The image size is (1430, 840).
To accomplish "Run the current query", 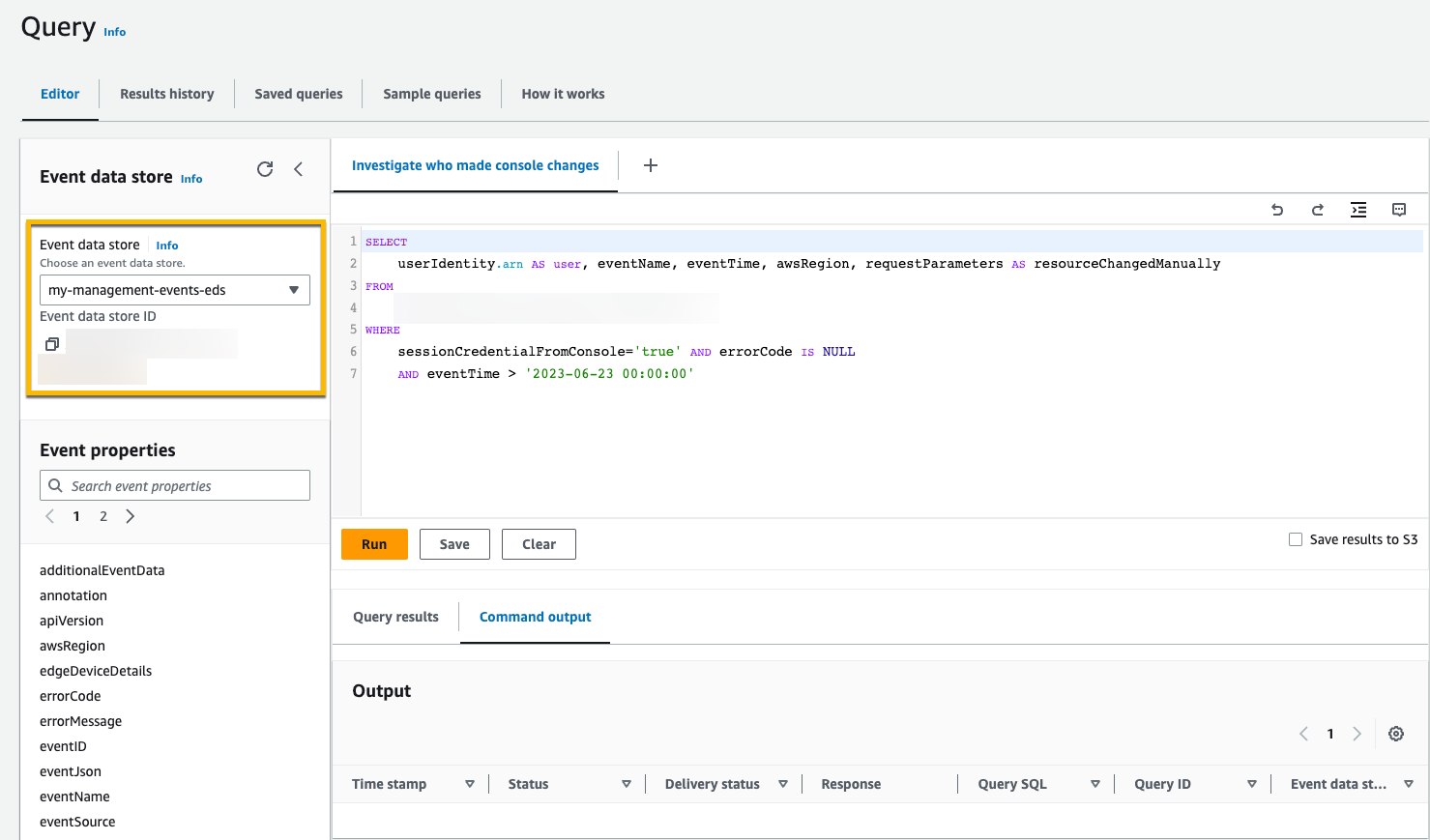I will click(x=374, y=543).
